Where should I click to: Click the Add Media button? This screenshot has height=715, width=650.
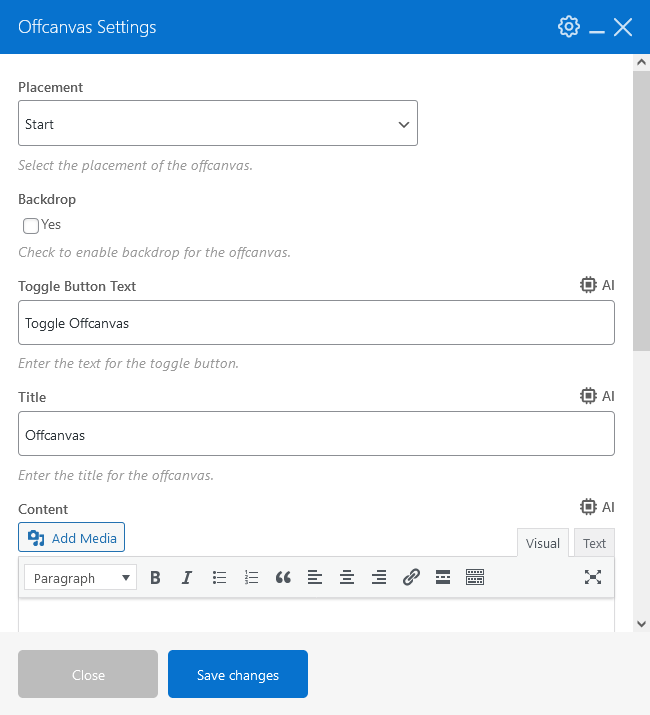(x=72, y=538)
